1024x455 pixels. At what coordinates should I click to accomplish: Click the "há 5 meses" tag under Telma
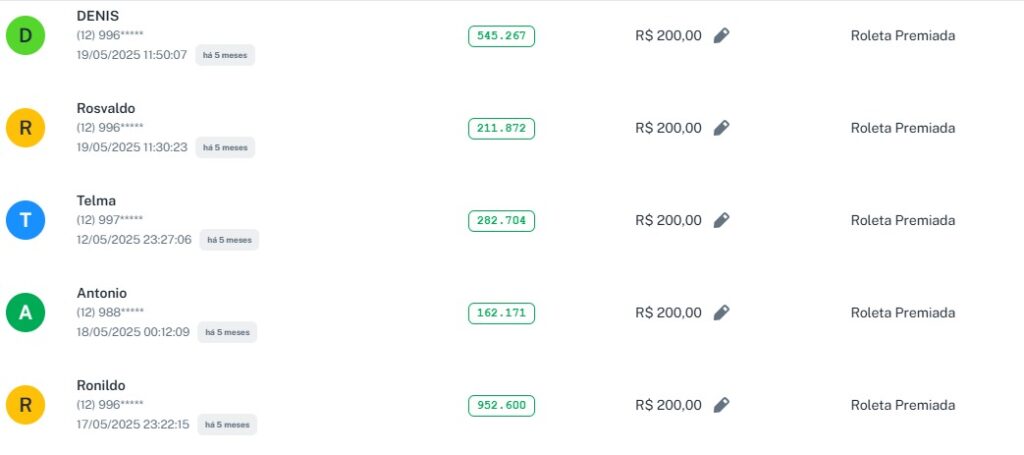229,240
